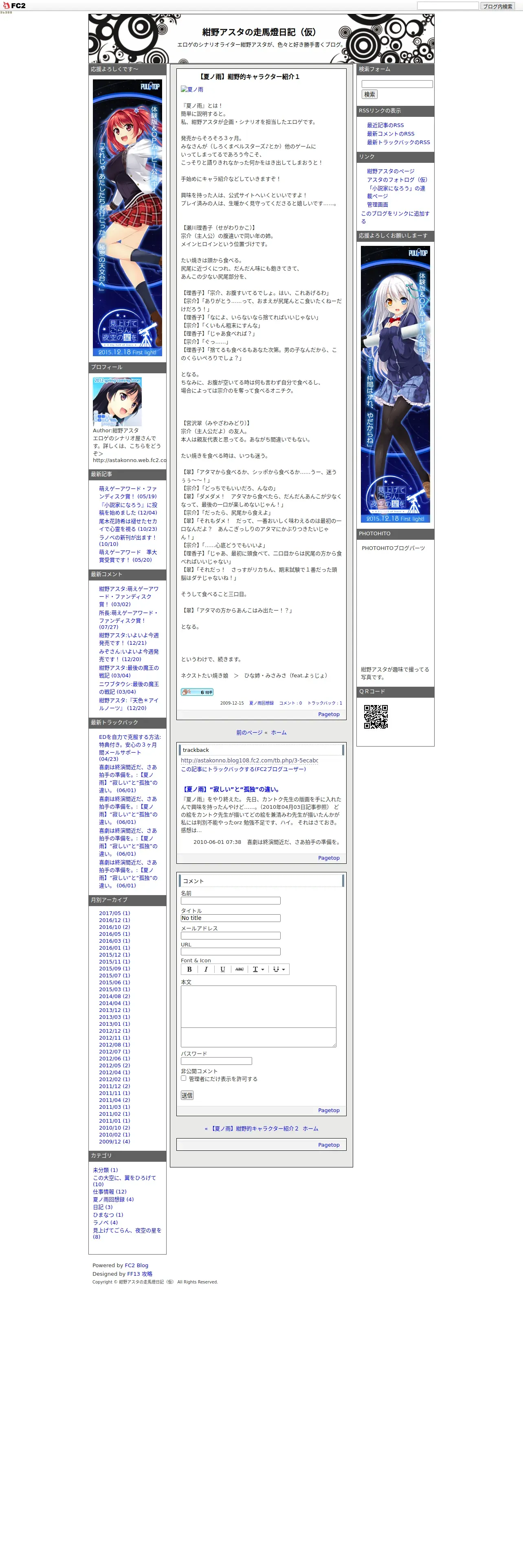Open the 最新コメントのRSS link
This screenshot has height=1568, width=523.
390,133
